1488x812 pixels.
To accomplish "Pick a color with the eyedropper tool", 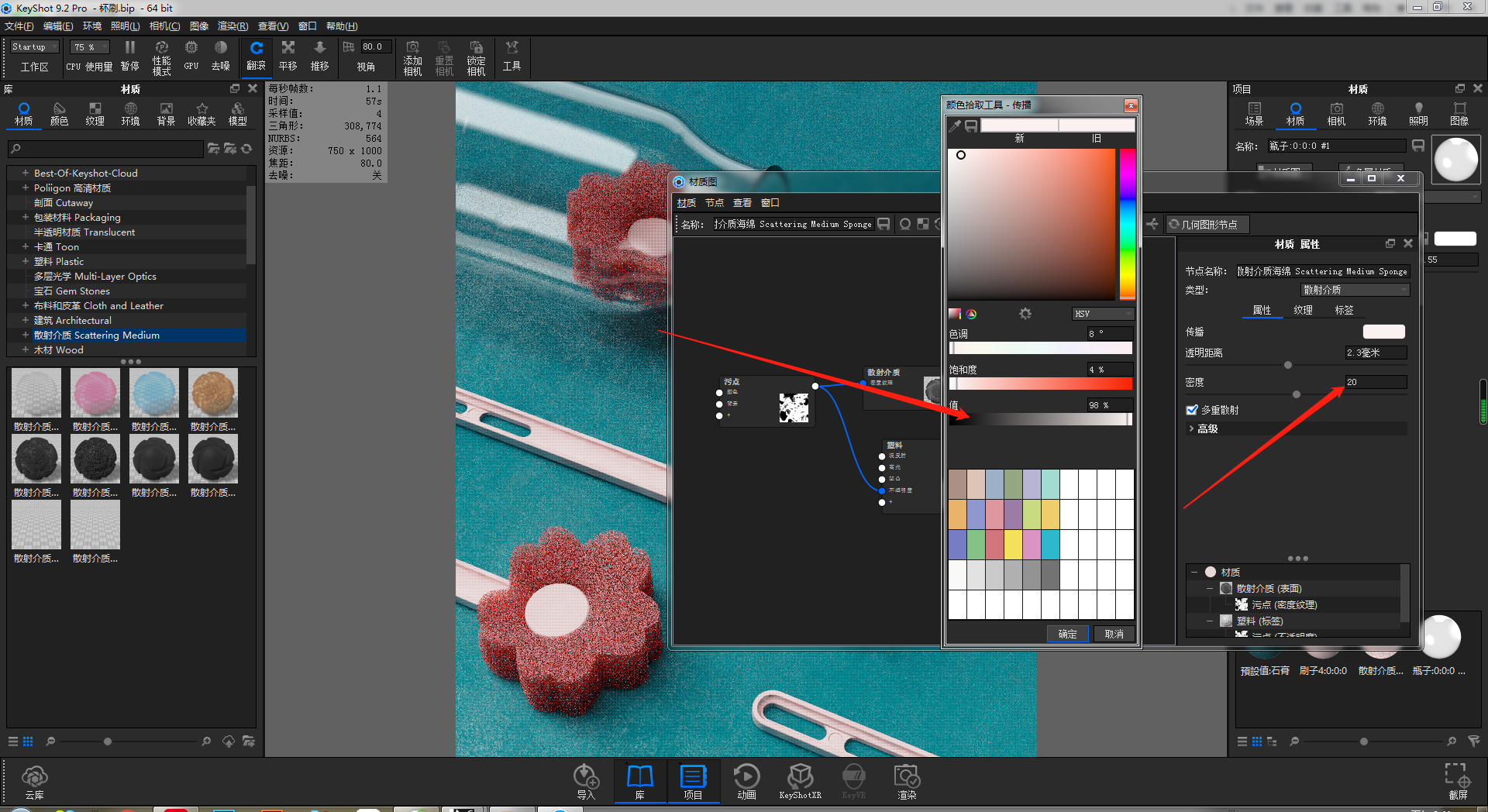I will coord(954,125).
